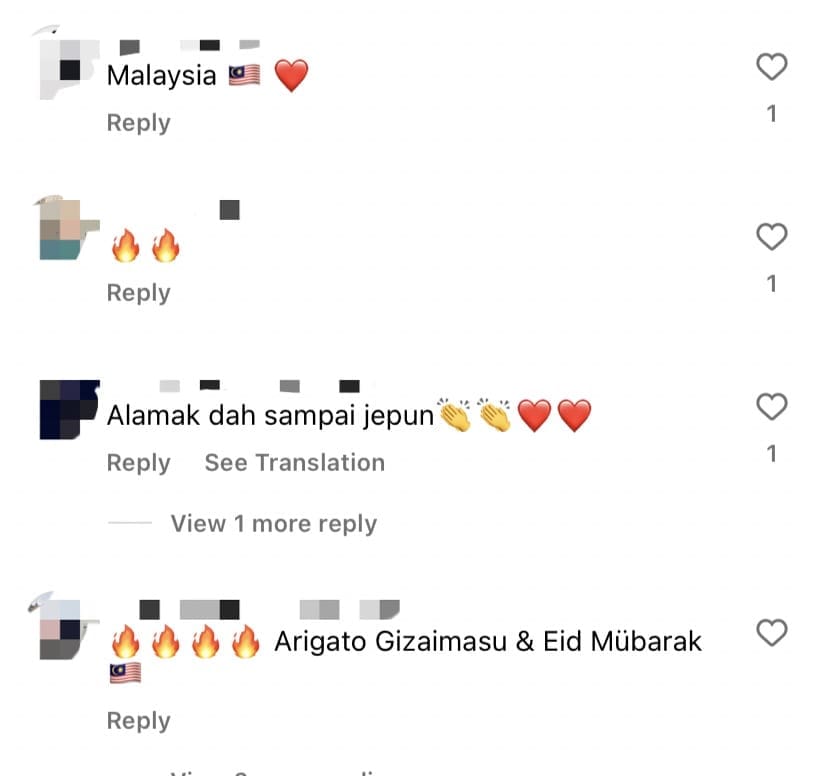Viewport: 821px width, 776px height.
Task: Open the dark avatar of the jepun commenter
Action: (70, 409)
